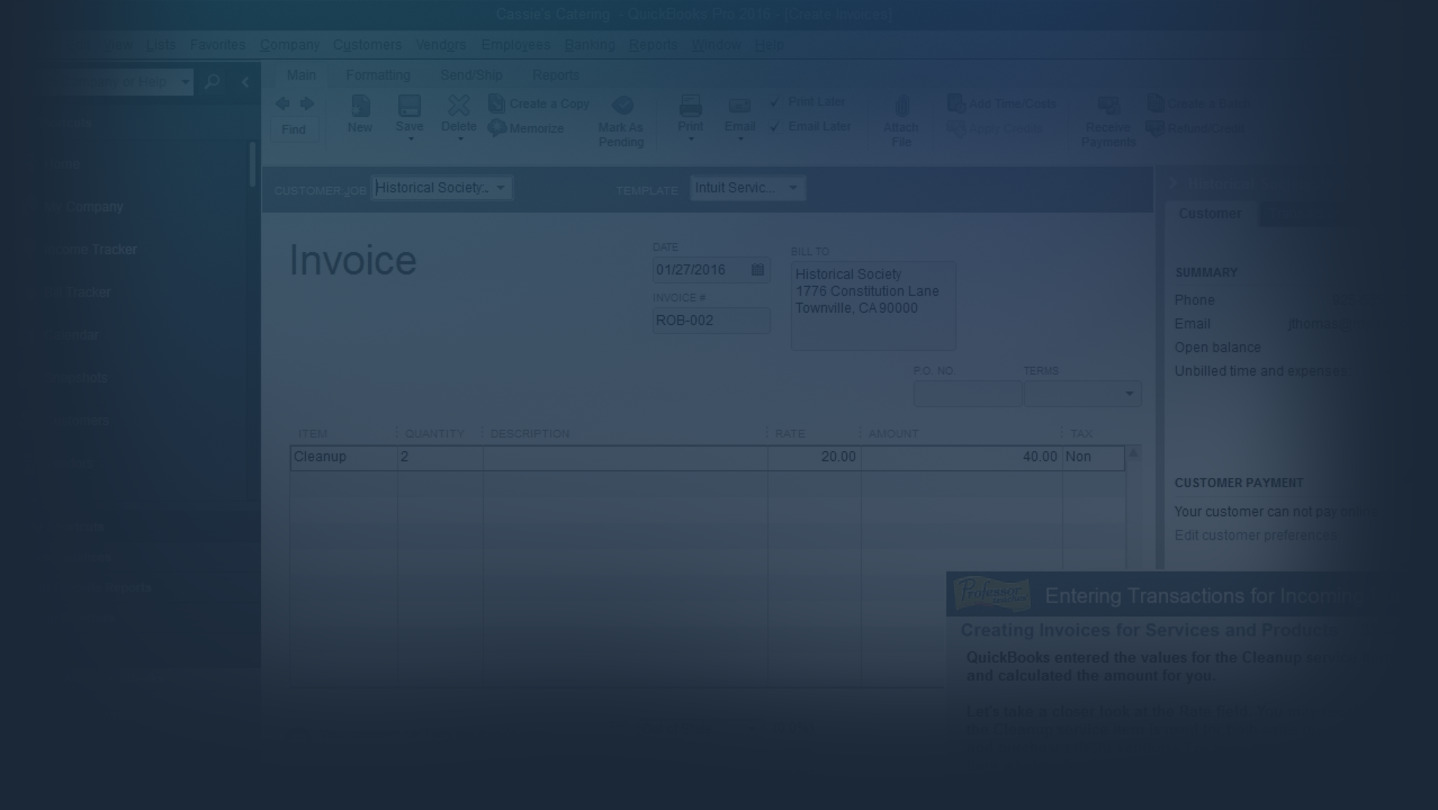Click the Refund/Credit icon
Image resolution: width=1438 pixels, height=810 pixels.
coord(1155,128)
